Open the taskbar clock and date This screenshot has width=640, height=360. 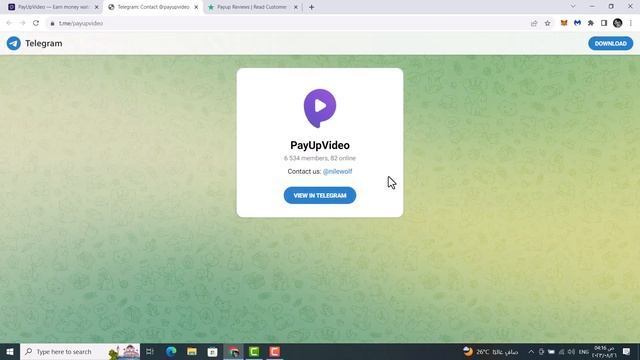(x=604, y=351)
